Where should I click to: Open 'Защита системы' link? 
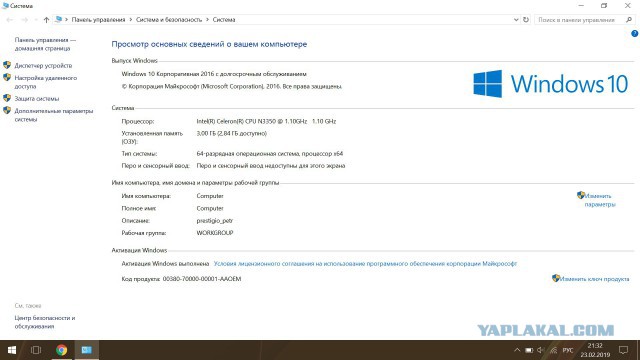pos(37,99)
